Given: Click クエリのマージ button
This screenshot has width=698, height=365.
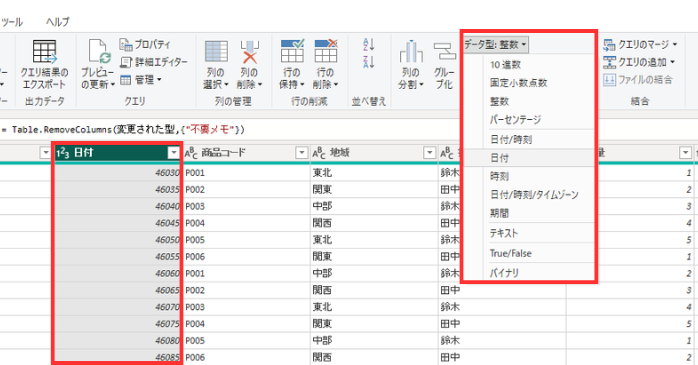Looking at the screenshot, I should click(640, 44).
